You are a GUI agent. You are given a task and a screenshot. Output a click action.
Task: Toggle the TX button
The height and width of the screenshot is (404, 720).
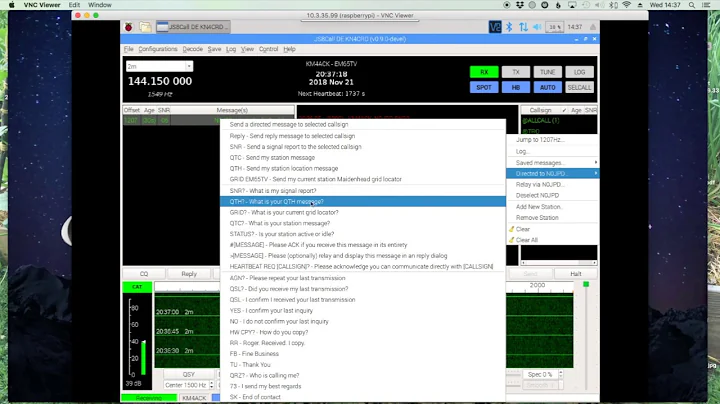[516, 72]
